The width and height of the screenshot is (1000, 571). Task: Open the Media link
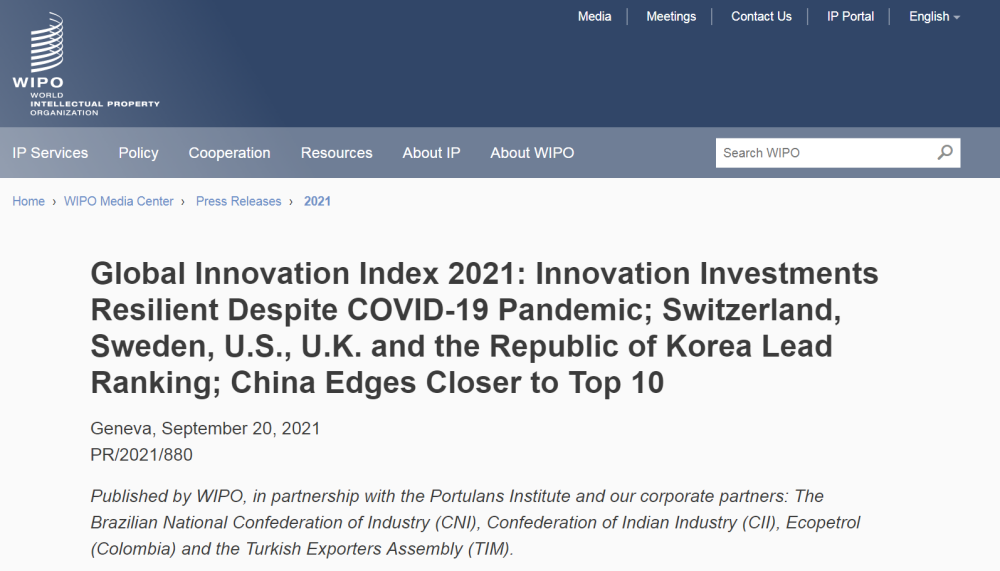[x=594, y=16]
